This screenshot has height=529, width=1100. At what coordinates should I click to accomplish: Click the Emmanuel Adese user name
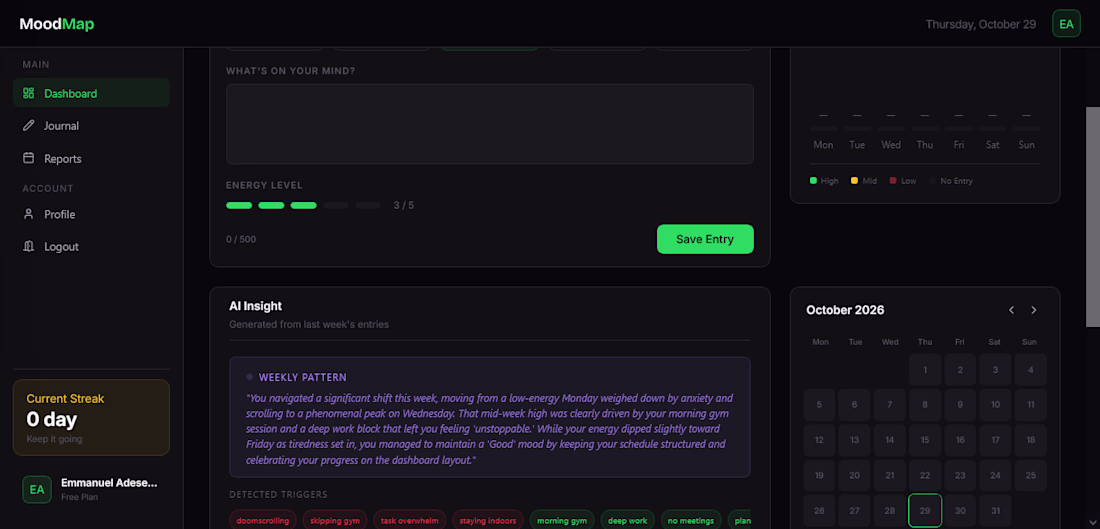pos(109,483)
